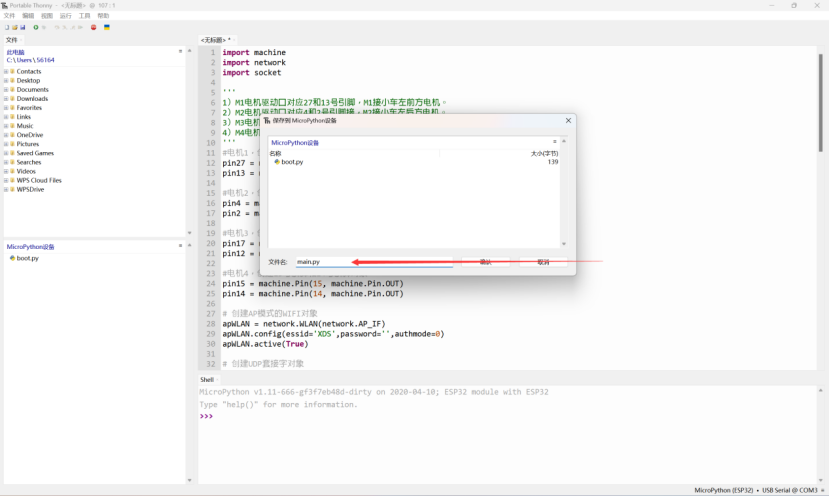Expand the Contacts folder
Image resolution: width=830 pixels, height=496 pixels.
[6, 71]
